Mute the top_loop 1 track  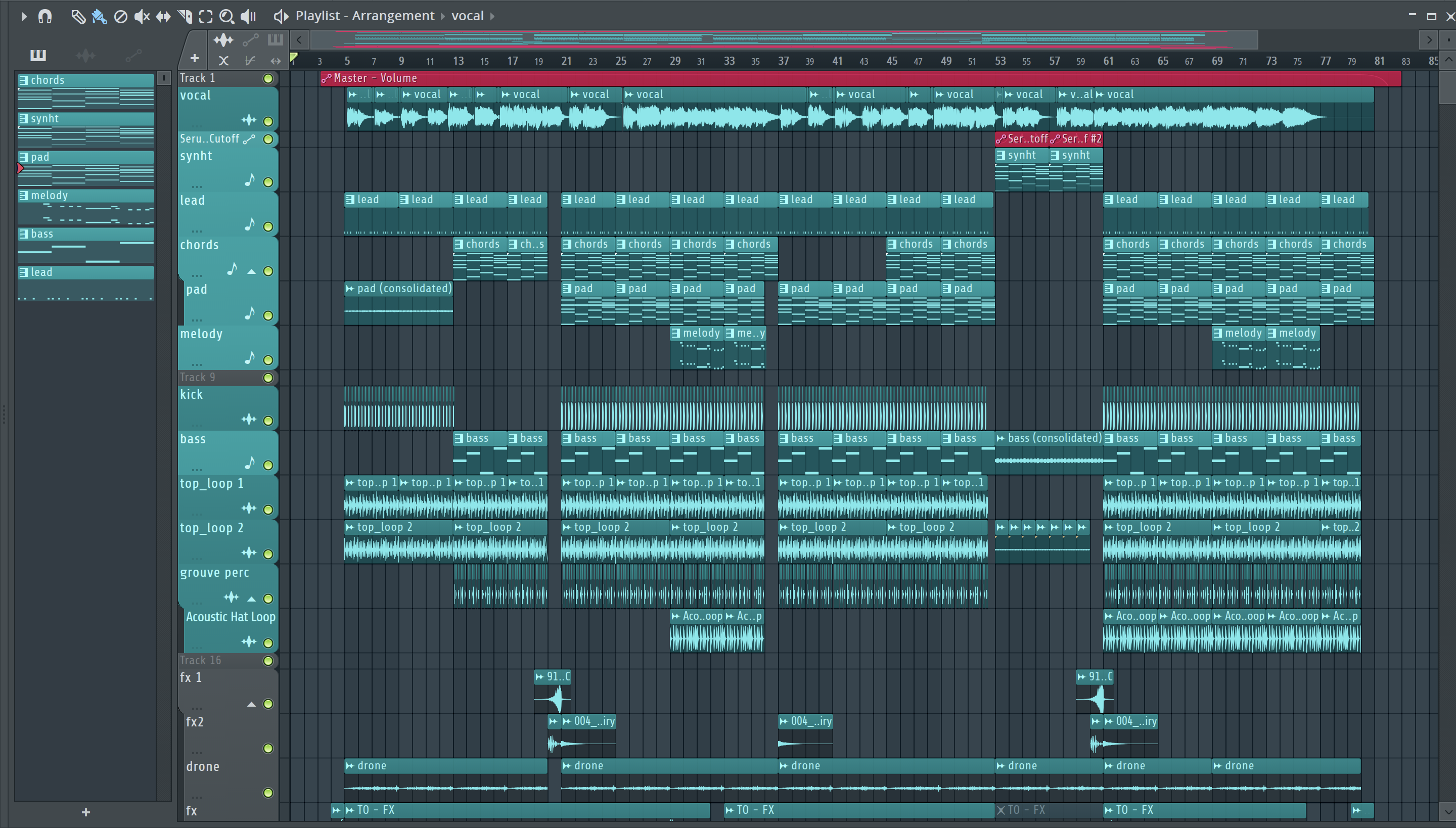click(x=268, y=510)
